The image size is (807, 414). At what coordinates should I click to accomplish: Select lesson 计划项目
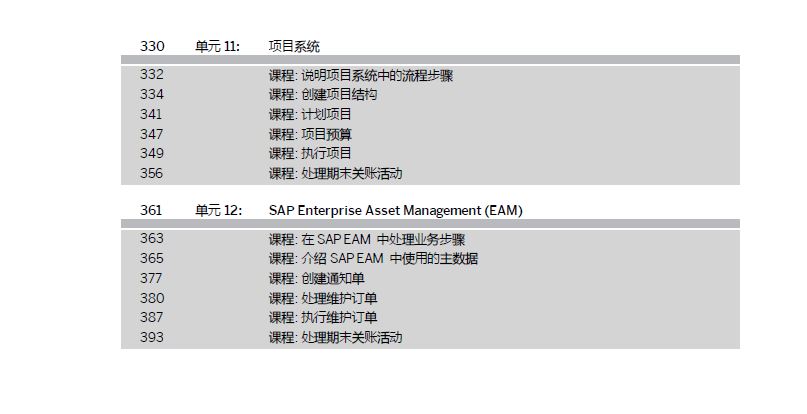[x=310, y=114]
